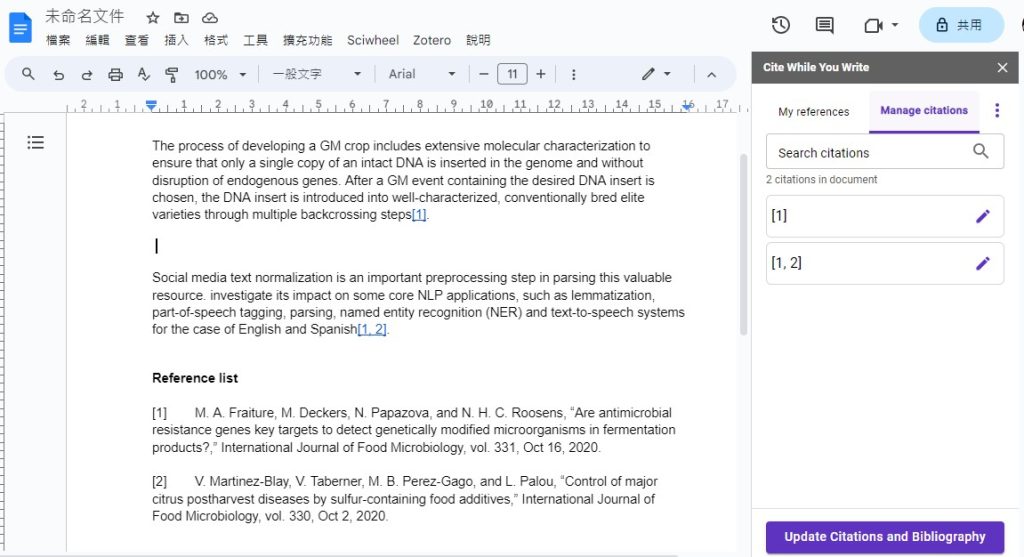Show the document outline icon
Viewport: 1024px width, 557px height.
35,142
